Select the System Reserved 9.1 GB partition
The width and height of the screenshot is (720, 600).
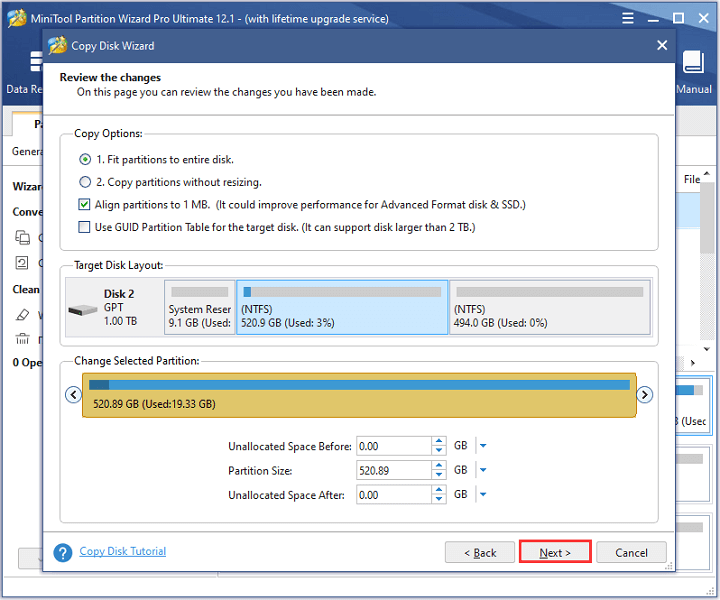pos(200,307)
